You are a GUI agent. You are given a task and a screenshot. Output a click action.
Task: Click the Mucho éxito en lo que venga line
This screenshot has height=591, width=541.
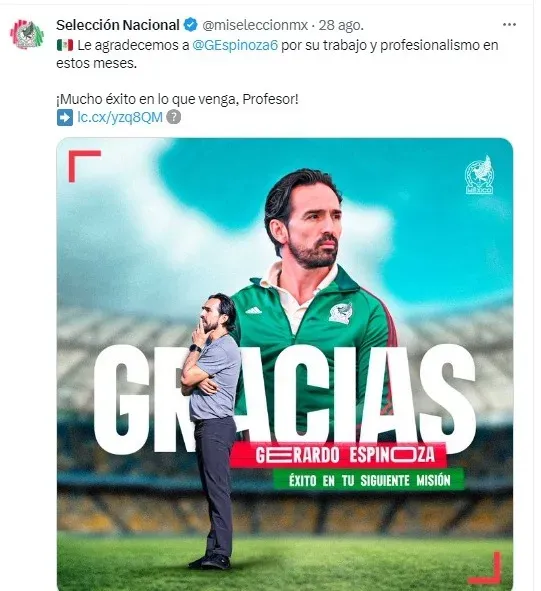coord(177,99)
